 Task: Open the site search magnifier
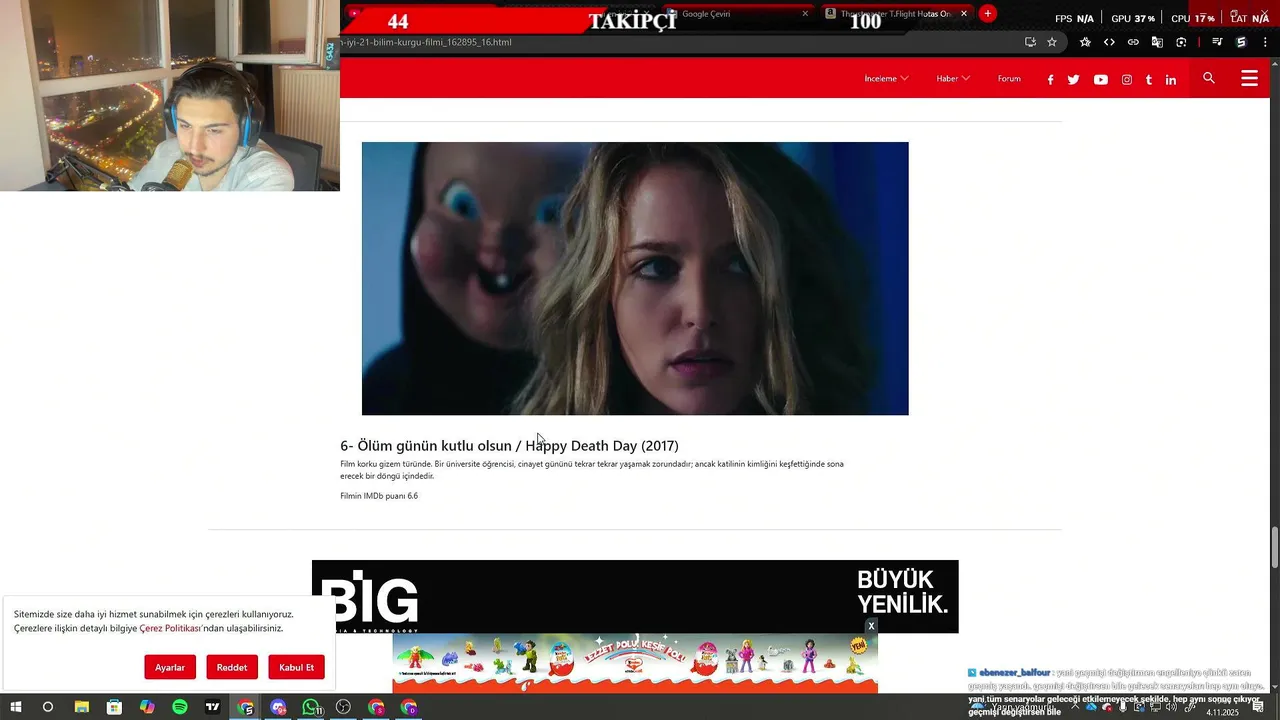tap(1209, 78)
